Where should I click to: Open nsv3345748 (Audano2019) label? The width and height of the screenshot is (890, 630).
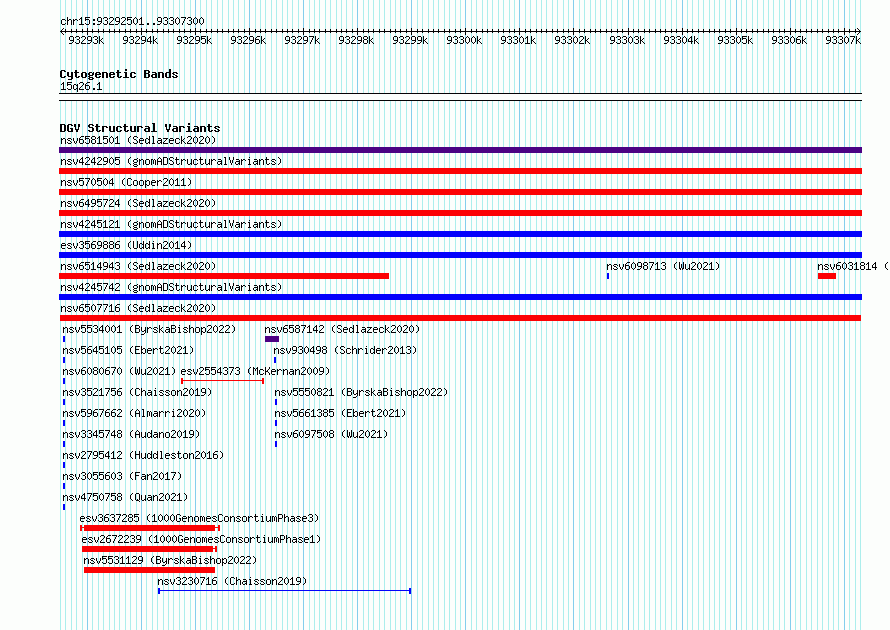pyautogui.click(x=131, y=434)
